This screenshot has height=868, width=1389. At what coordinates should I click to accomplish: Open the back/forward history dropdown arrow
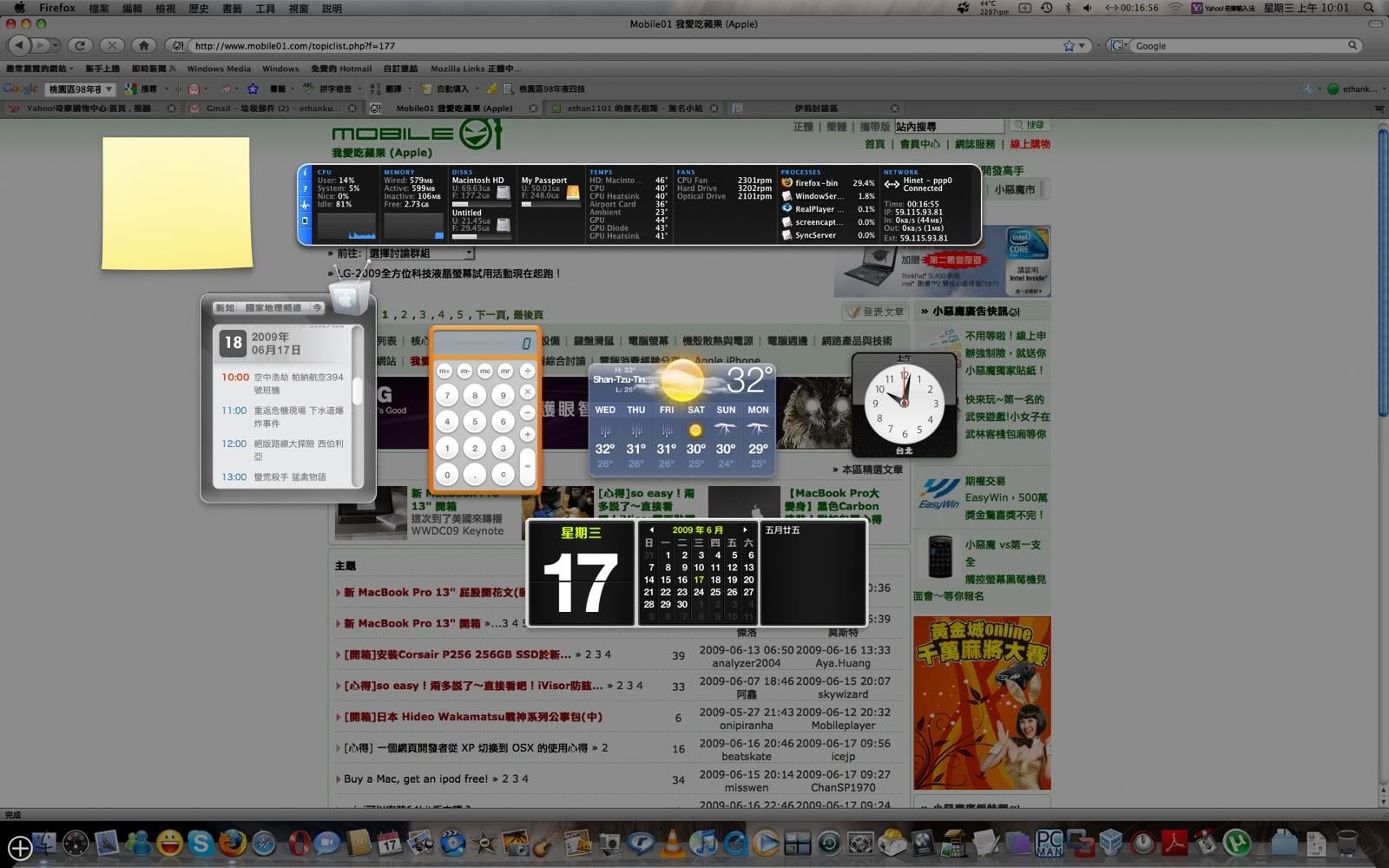55,45
